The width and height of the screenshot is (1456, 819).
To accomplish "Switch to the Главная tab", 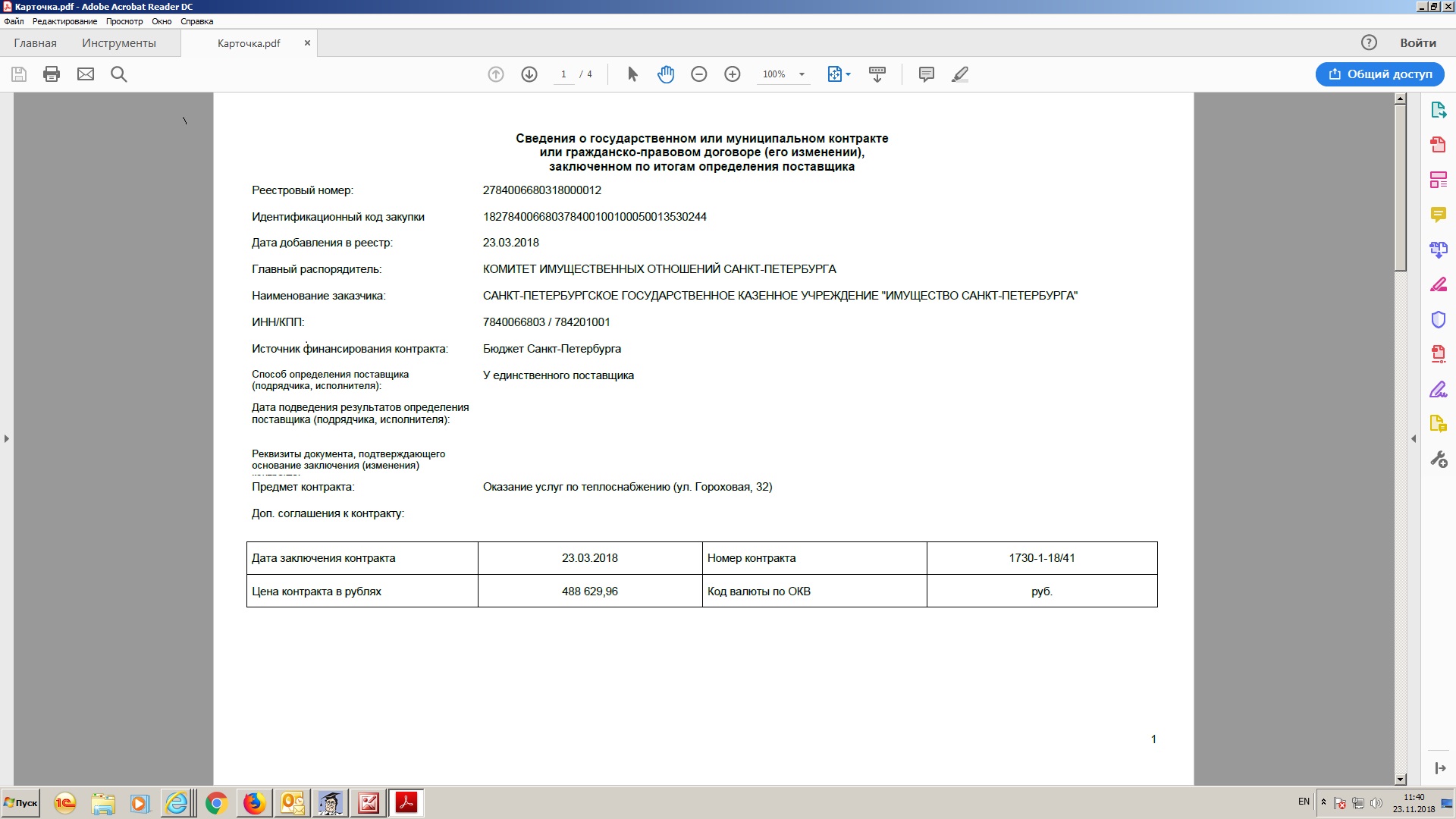I will 35,43.
